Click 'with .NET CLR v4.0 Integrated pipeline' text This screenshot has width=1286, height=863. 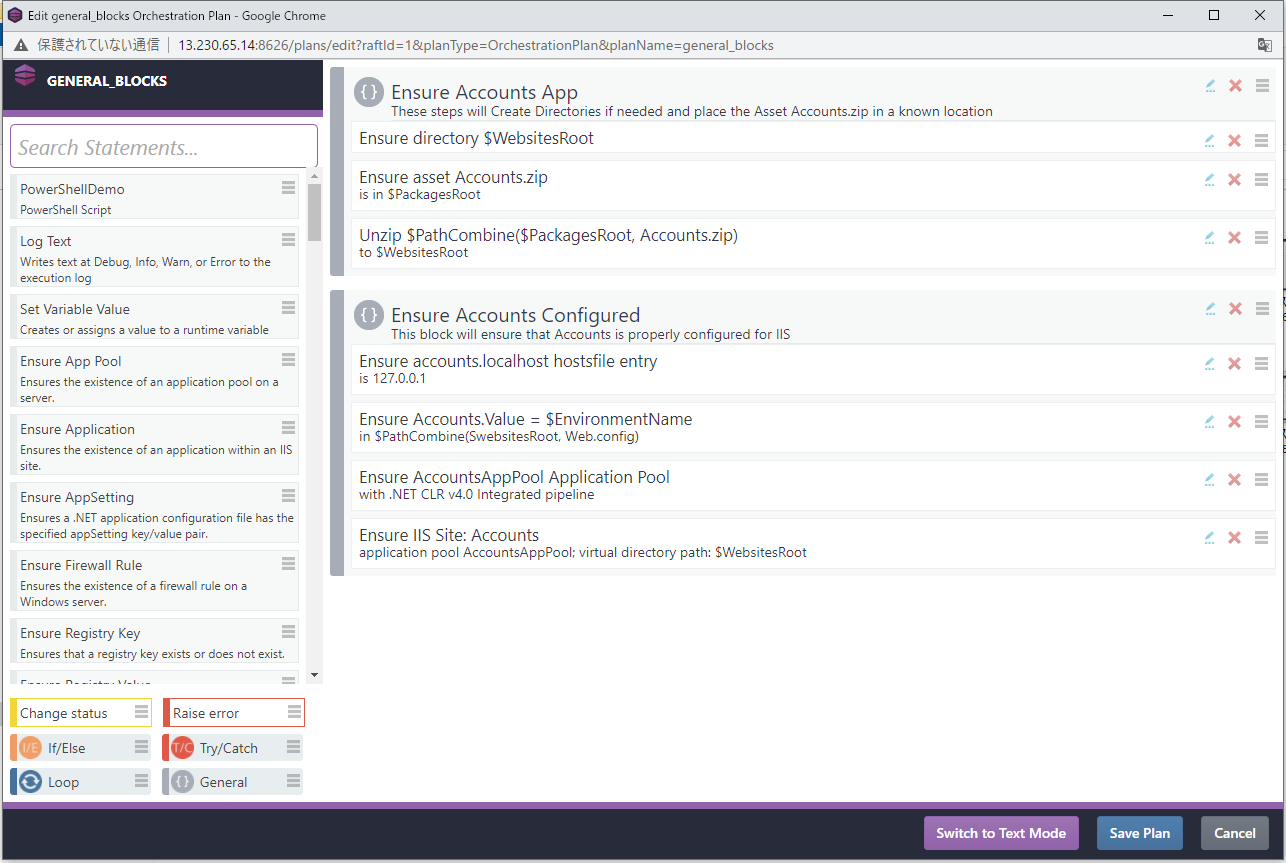coord(477,495)
